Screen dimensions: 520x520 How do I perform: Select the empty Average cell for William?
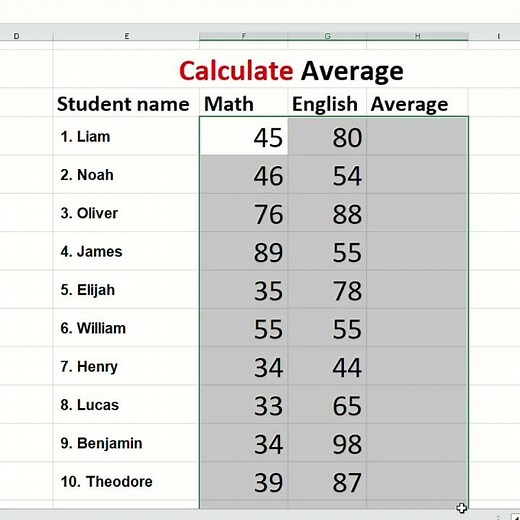coord(418,328)
